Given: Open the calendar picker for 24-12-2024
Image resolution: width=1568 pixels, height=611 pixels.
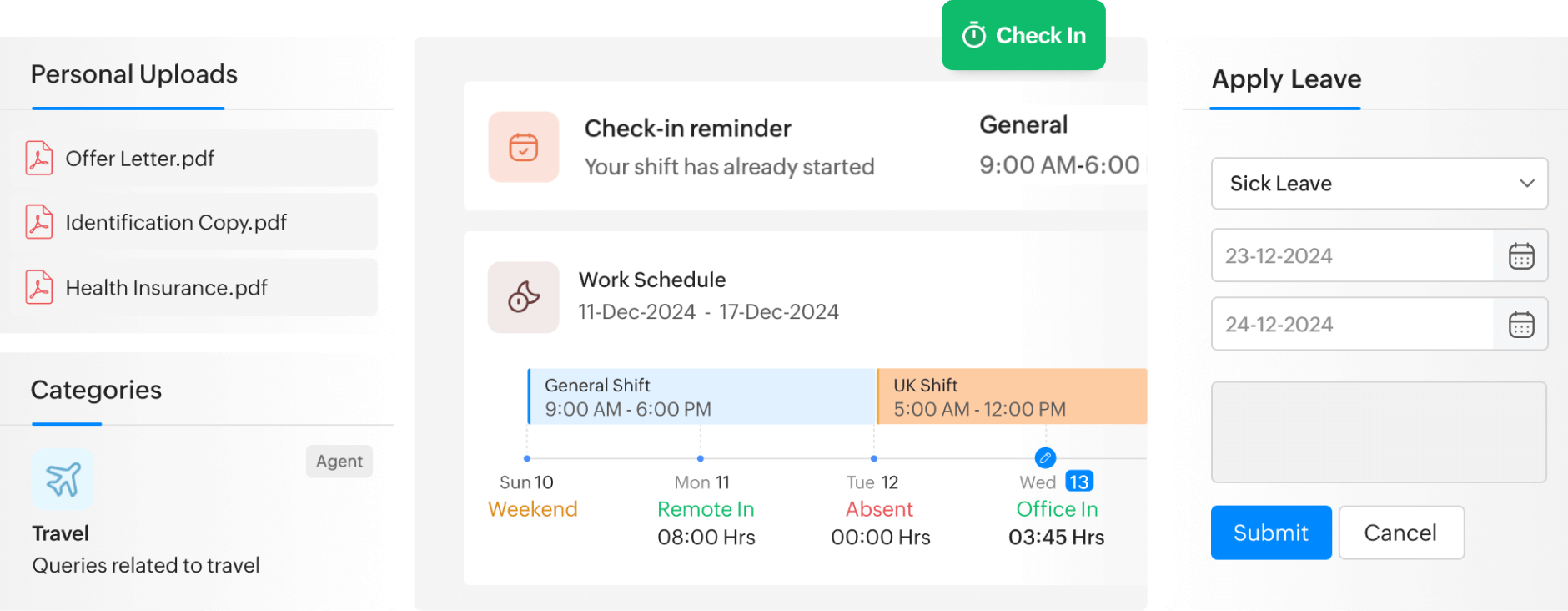Looking at the screenshot, I should 1521,325.
